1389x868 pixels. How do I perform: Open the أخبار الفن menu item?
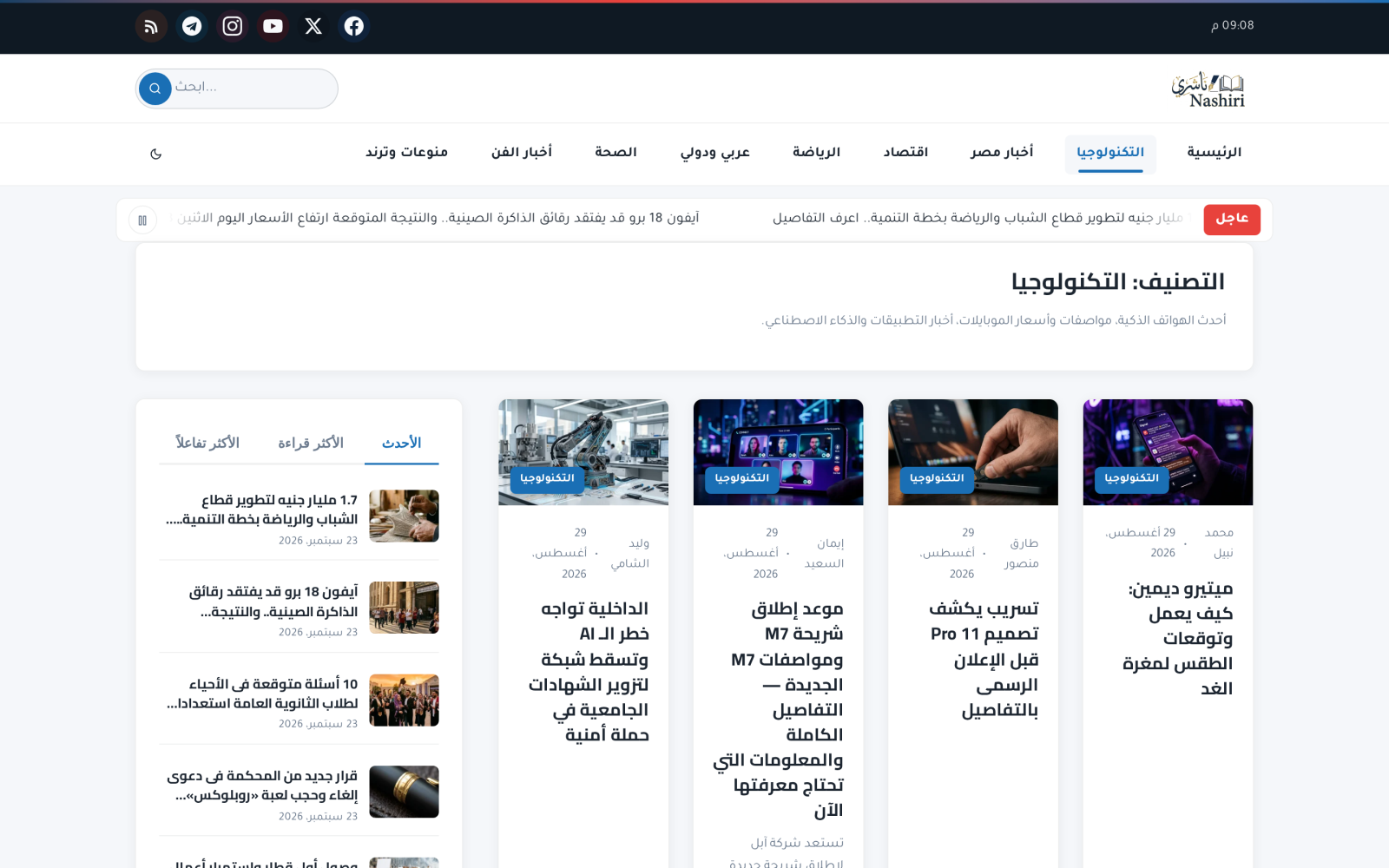coord(521,153)
